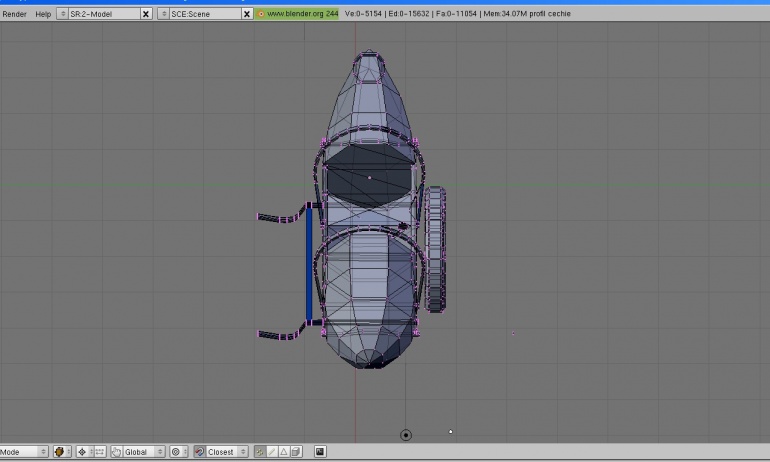Open the draw type shading selector
Image resolution: width=770 pixels, height=462 pixels.
tap(62, 452)
